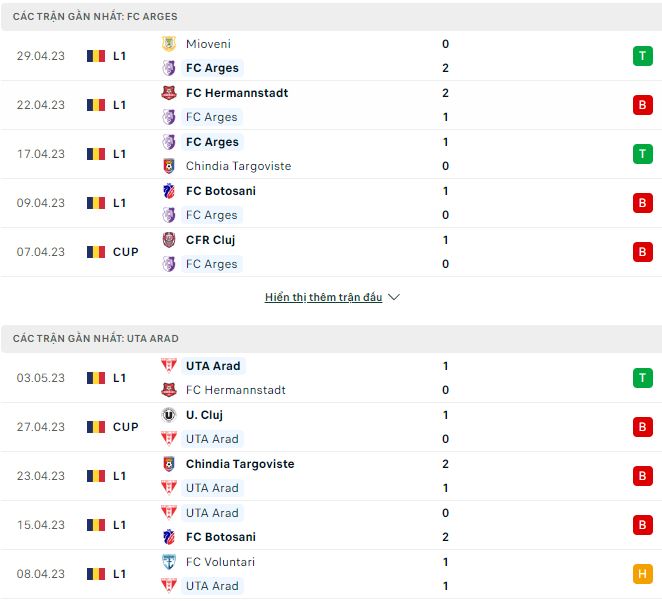
Task: Select CFR Cluj team name
Action: (x=210, y=240)
